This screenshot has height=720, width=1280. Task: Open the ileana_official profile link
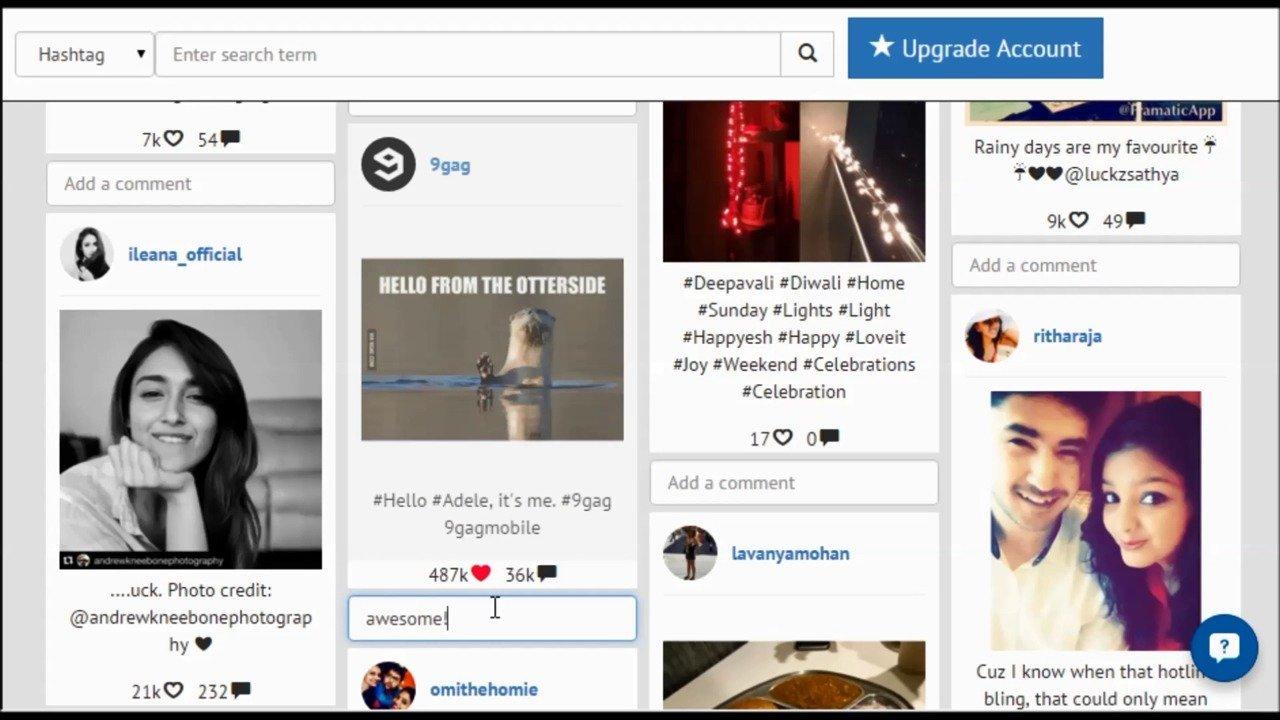[x=185, y=254]
